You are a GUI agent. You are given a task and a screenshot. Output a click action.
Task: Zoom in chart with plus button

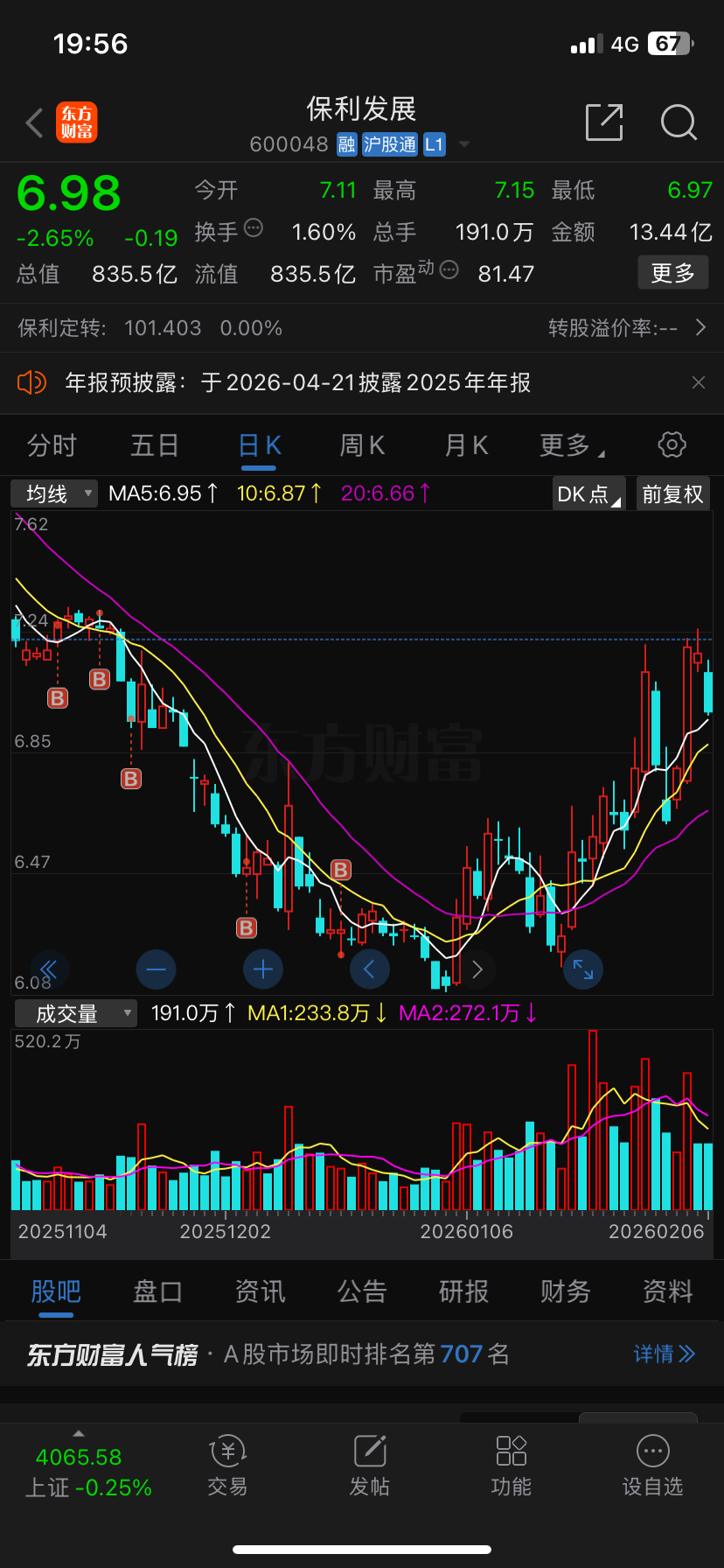pos(262,969)
